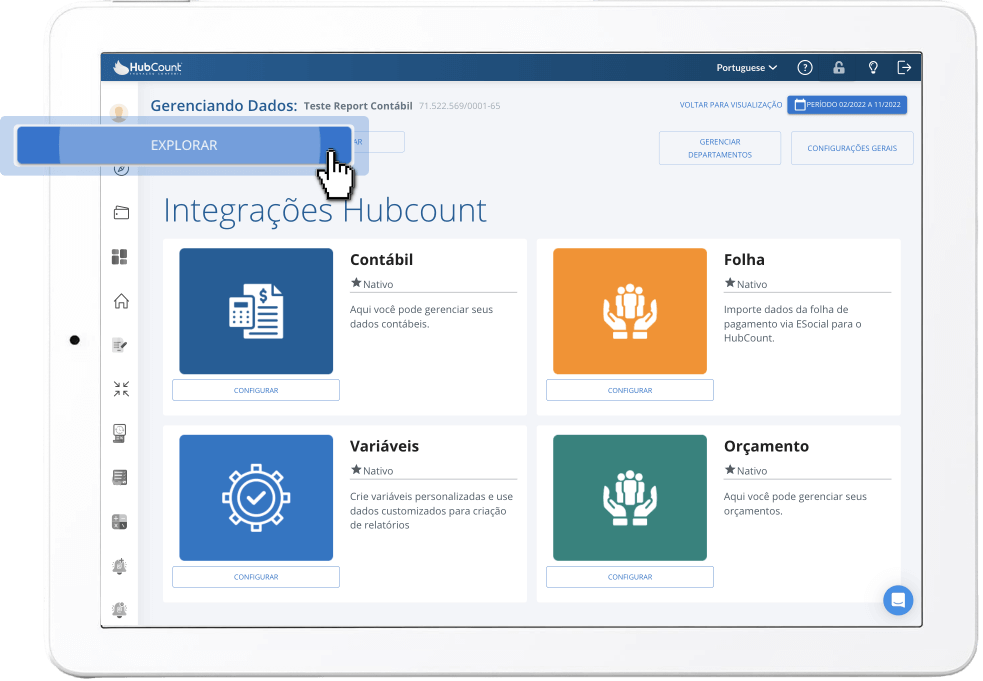Click the Gerenciando Dados heading
This screenshot has height=681, width=983.
point(224,105)
